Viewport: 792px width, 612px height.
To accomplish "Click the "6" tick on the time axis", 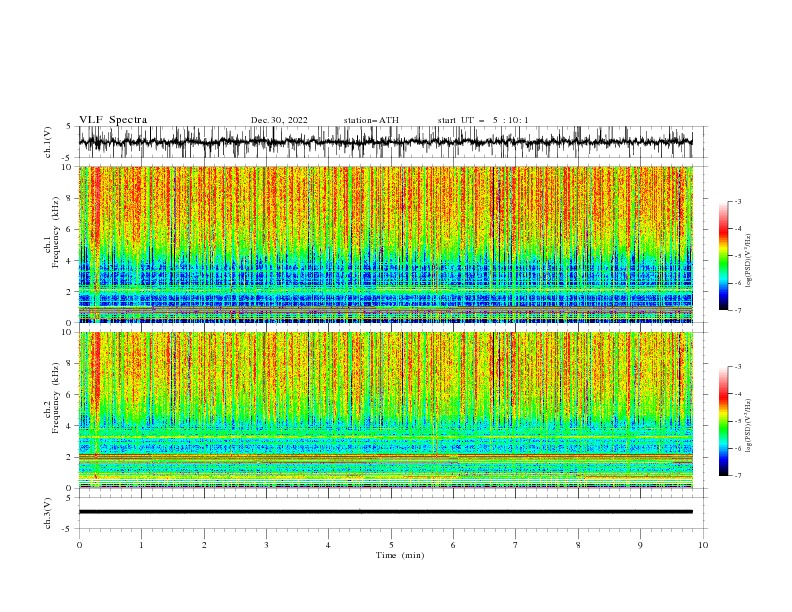I will click(453, 545).
